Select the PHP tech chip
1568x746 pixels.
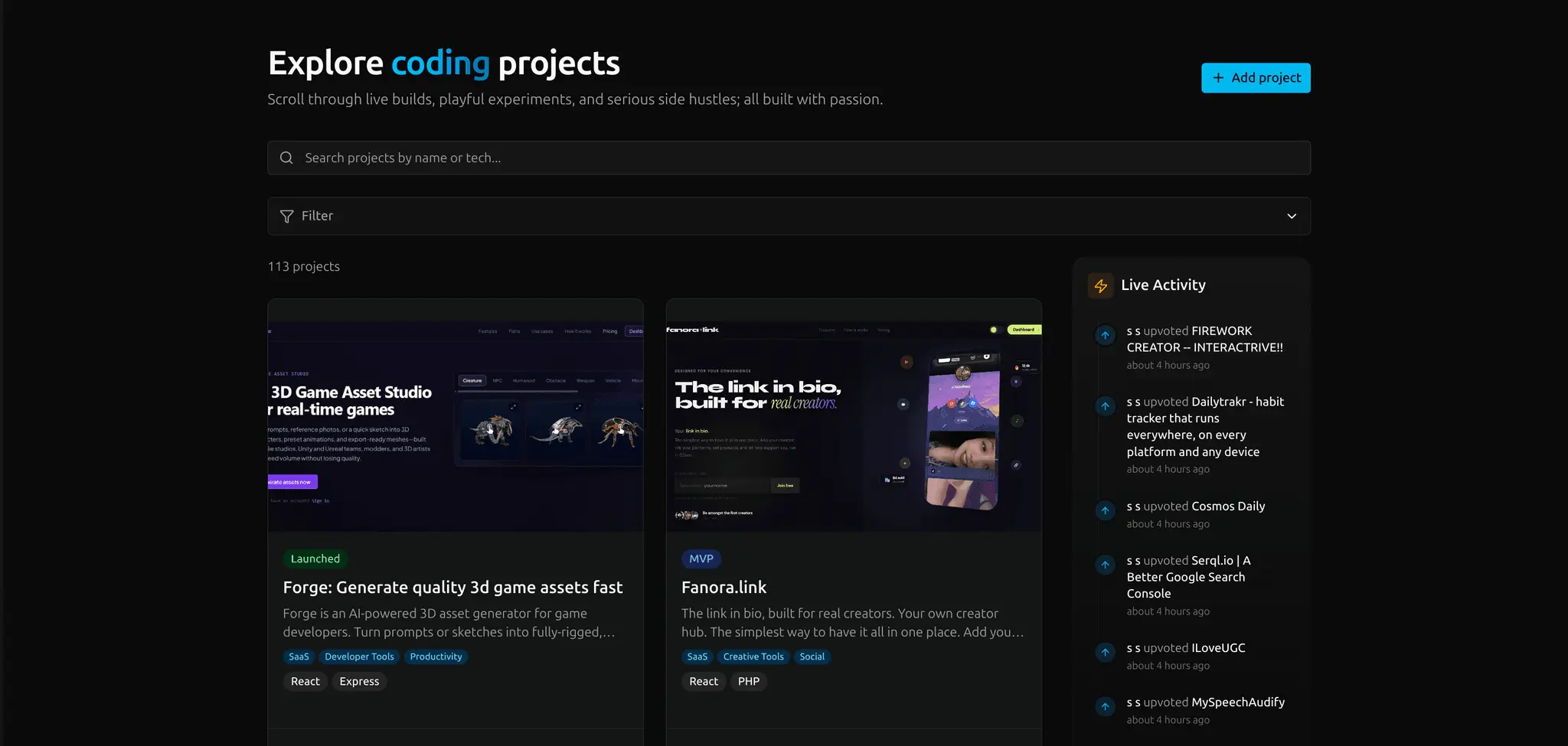[749, 681]
